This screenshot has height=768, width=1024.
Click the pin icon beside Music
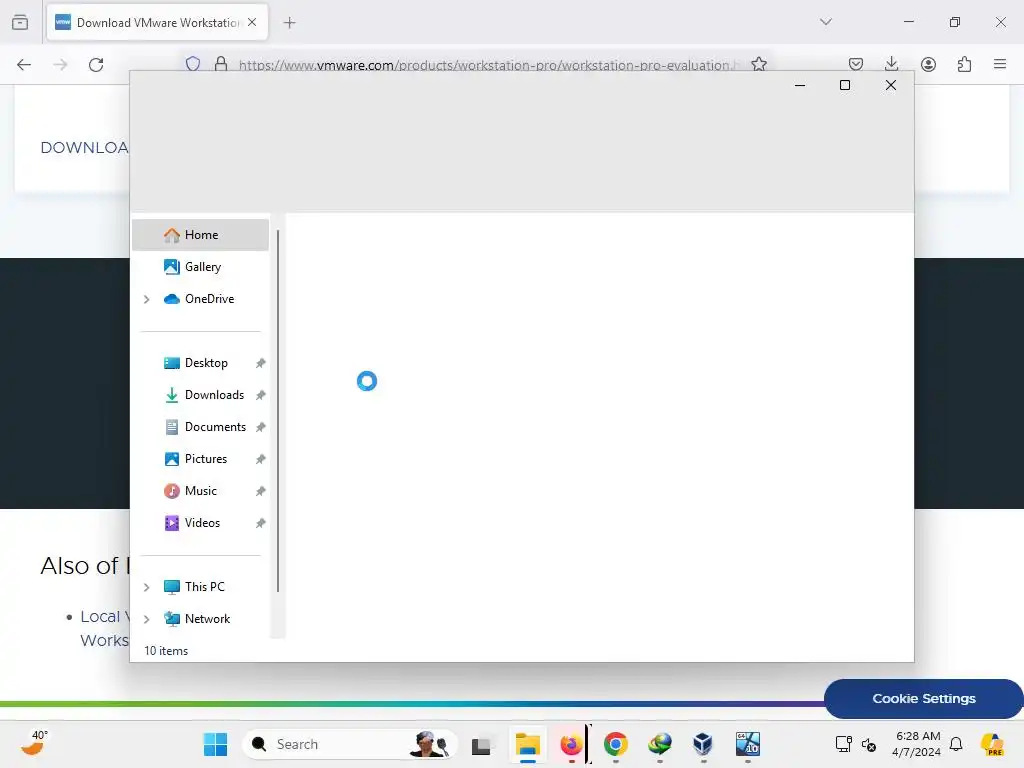tap(261, 491)
